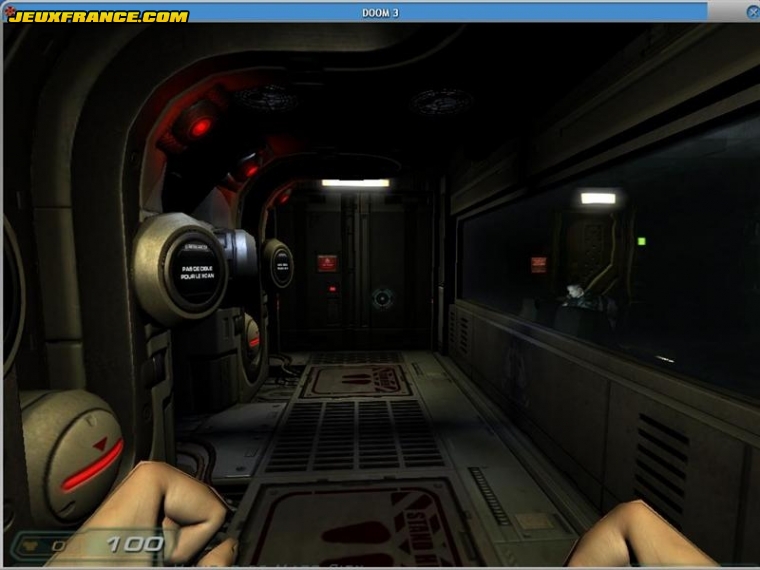The height and width of the screenshot is (570, 760).
Task: Click the small red light below the door warning sign
Action: [x=332, y=289]
